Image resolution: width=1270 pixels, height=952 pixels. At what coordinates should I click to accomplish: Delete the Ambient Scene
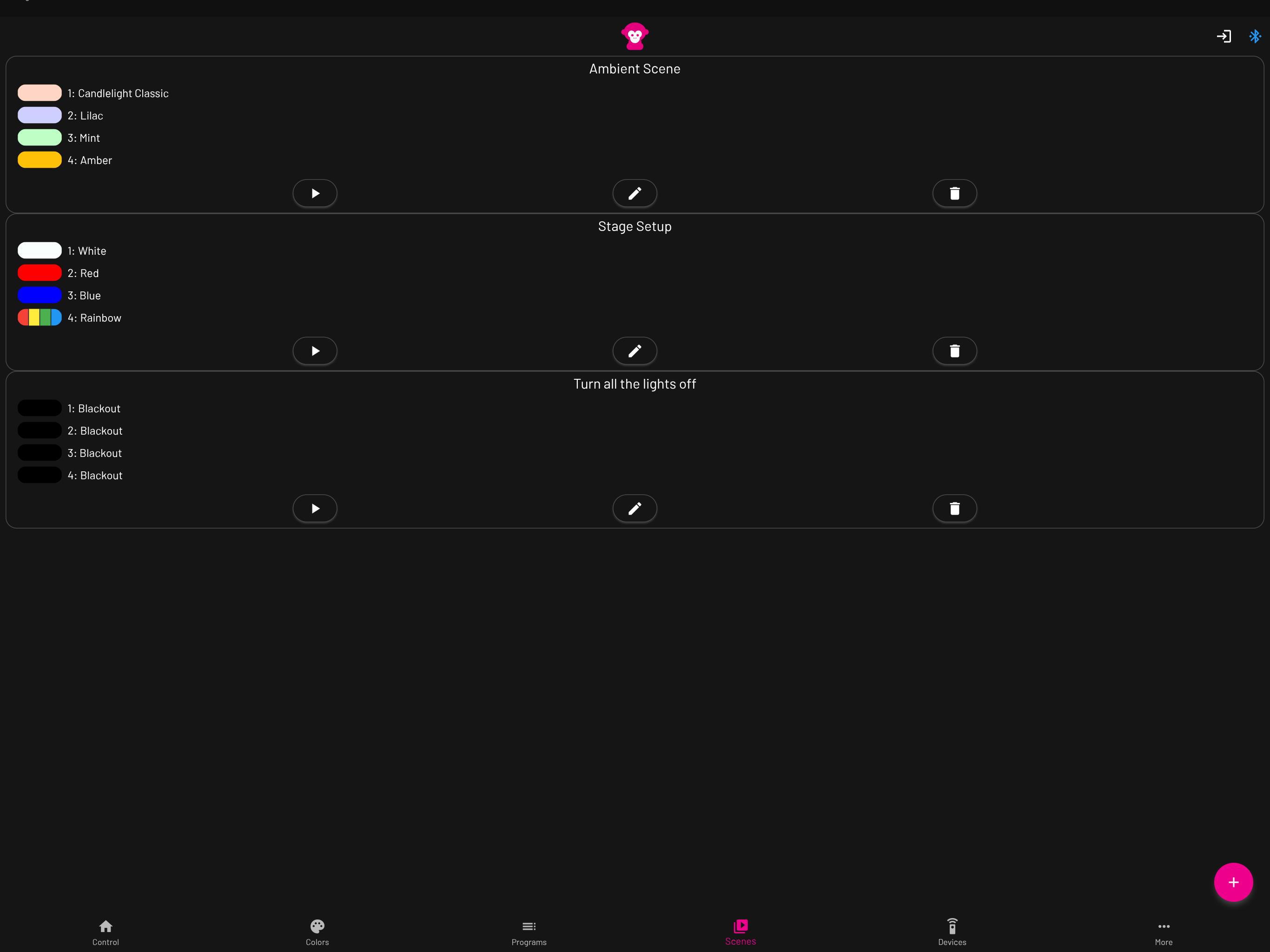click(954, 193)
